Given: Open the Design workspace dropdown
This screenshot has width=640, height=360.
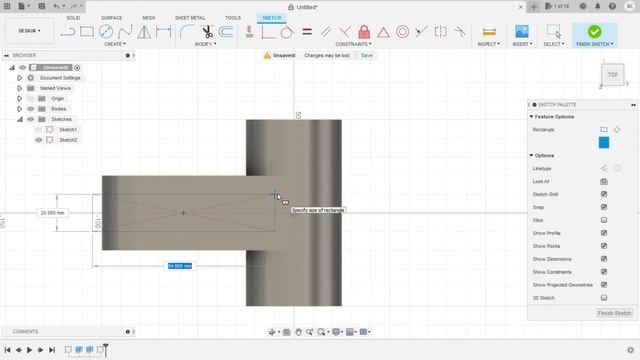Looking at the screenshot, I should (x=29, y=31).
